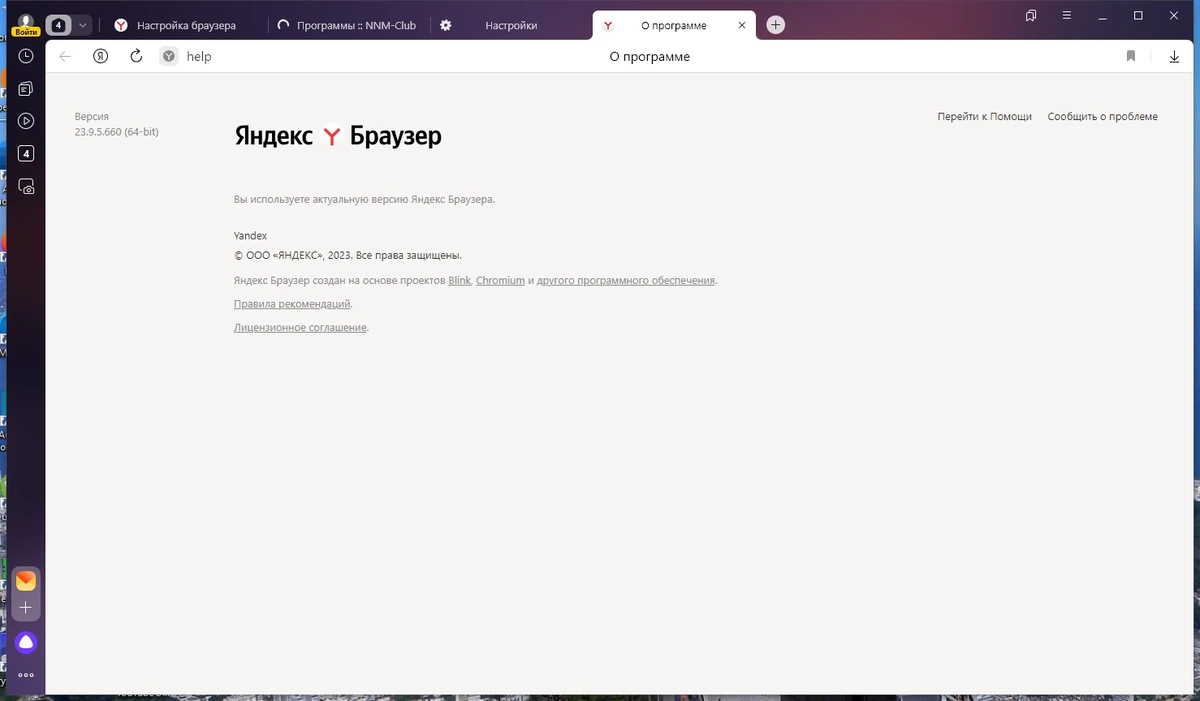Expand the dropdown arrow beside the tab counter
Image resolution: width=1200 pixels, height=701 pixels.
(x=83, y=25)
